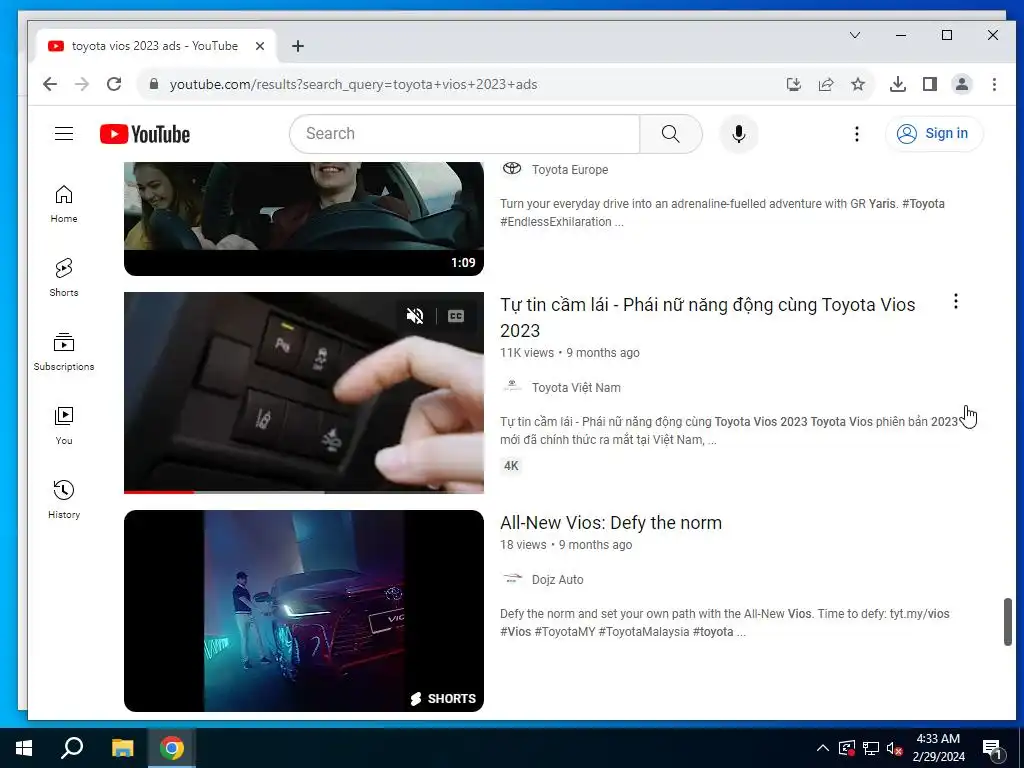Screen dimensions: 1024x768
Task: Click the 1:09 duration label
Action: pos(463,263)
